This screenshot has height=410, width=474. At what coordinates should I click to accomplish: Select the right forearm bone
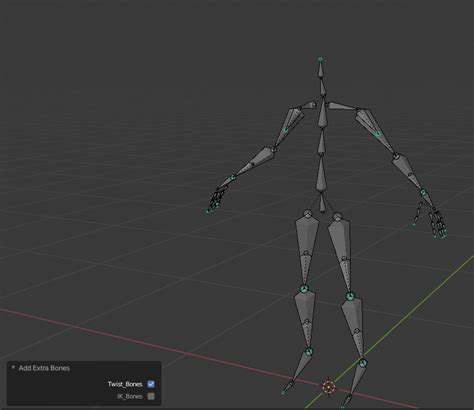point(407,173)
